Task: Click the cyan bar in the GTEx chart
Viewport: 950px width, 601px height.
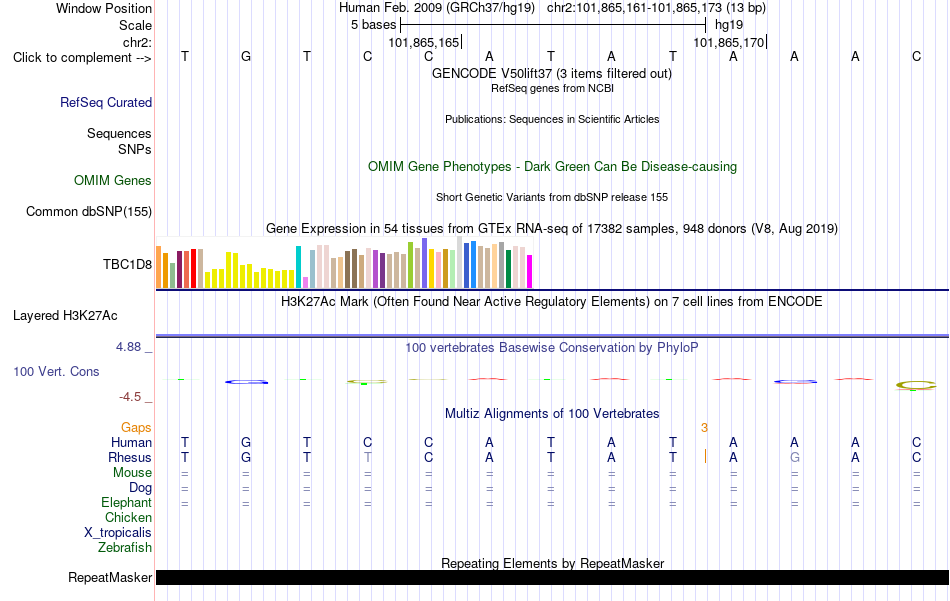Action: click(299, 267)
